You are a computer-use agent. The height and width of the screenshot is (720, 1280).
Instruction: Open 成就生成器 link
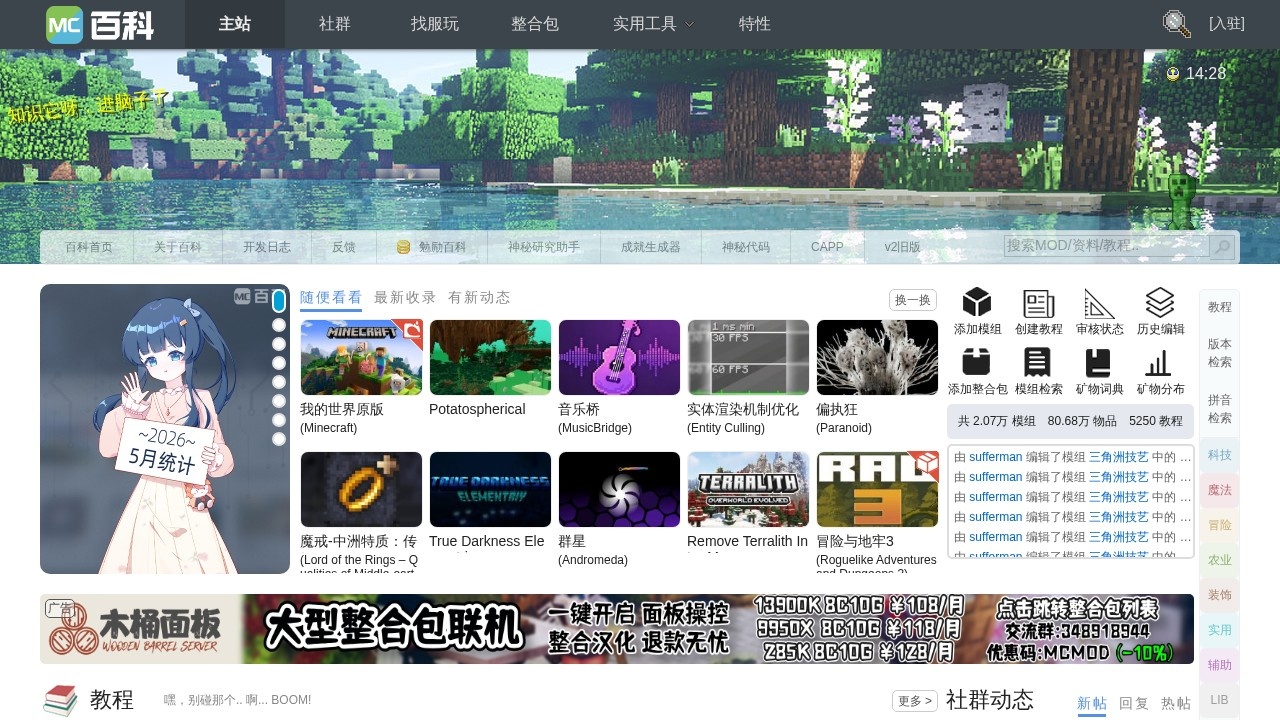tap(651, 247)
